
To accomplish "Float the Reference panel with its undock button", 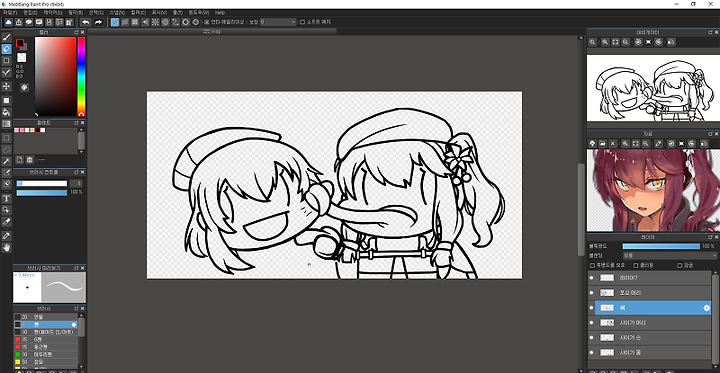I will (710, 134).
